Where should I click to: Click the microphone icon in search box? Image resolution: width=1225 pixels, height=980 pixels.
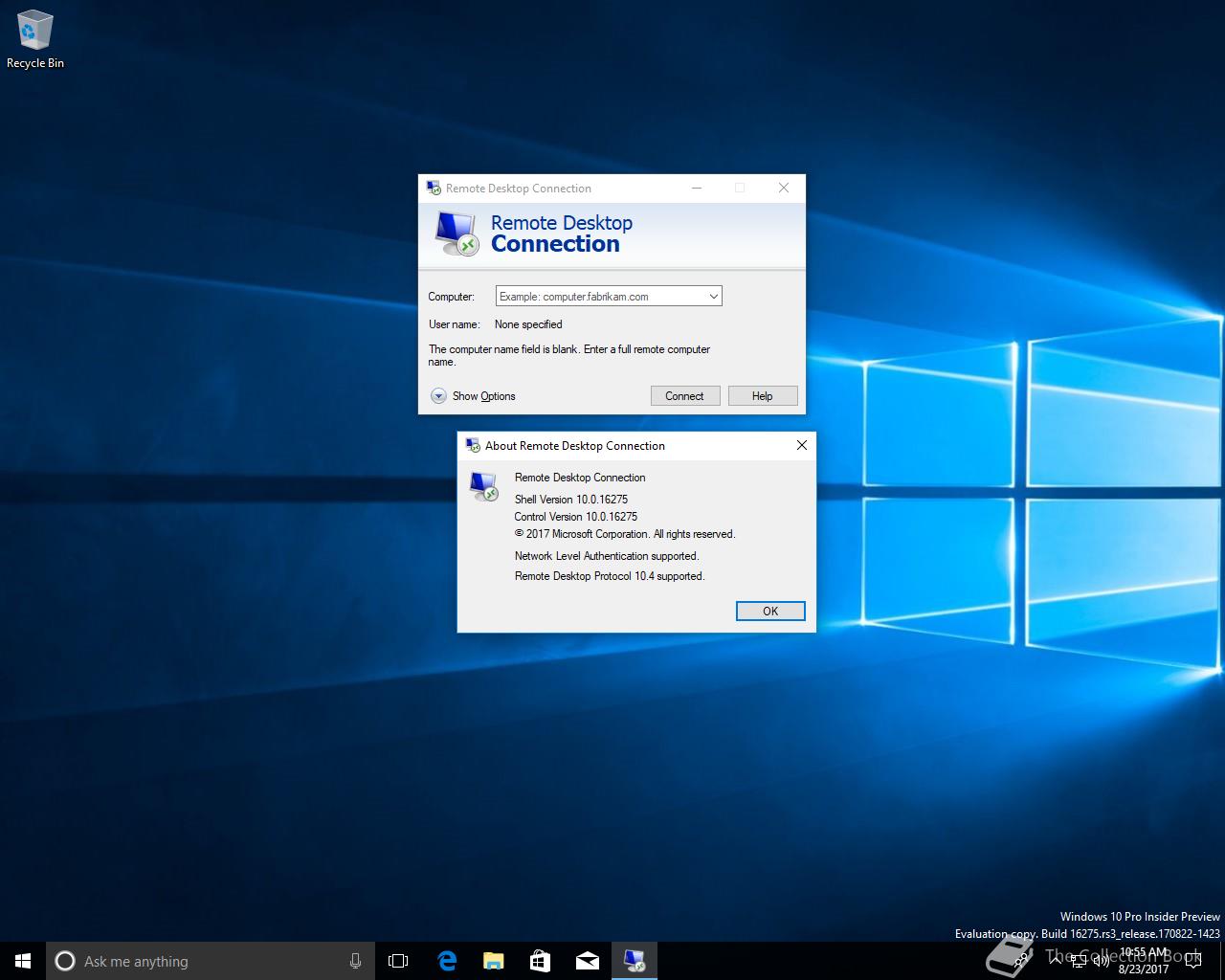tap(355, 961)
